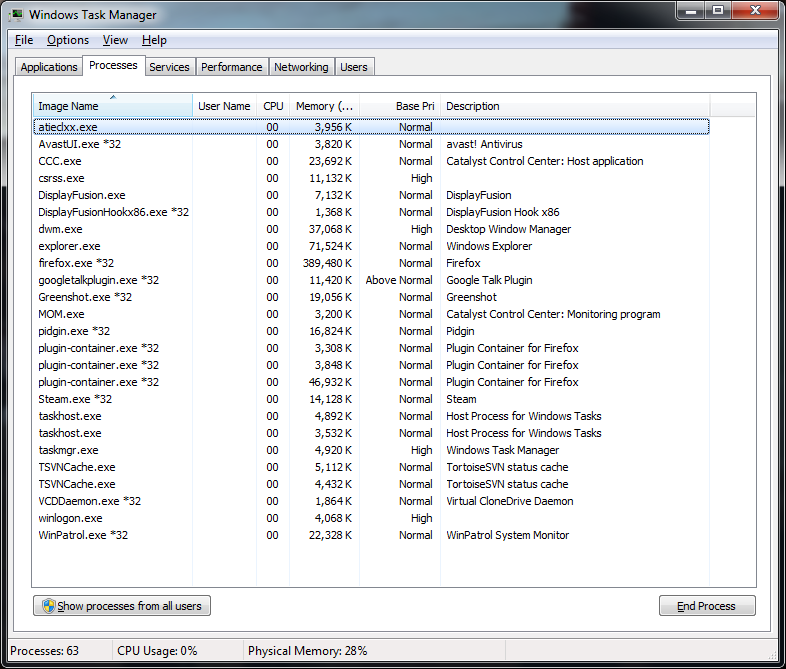This screenshot has height=669, width=786.
Task: Sort by Description column header
Action: 575,106
